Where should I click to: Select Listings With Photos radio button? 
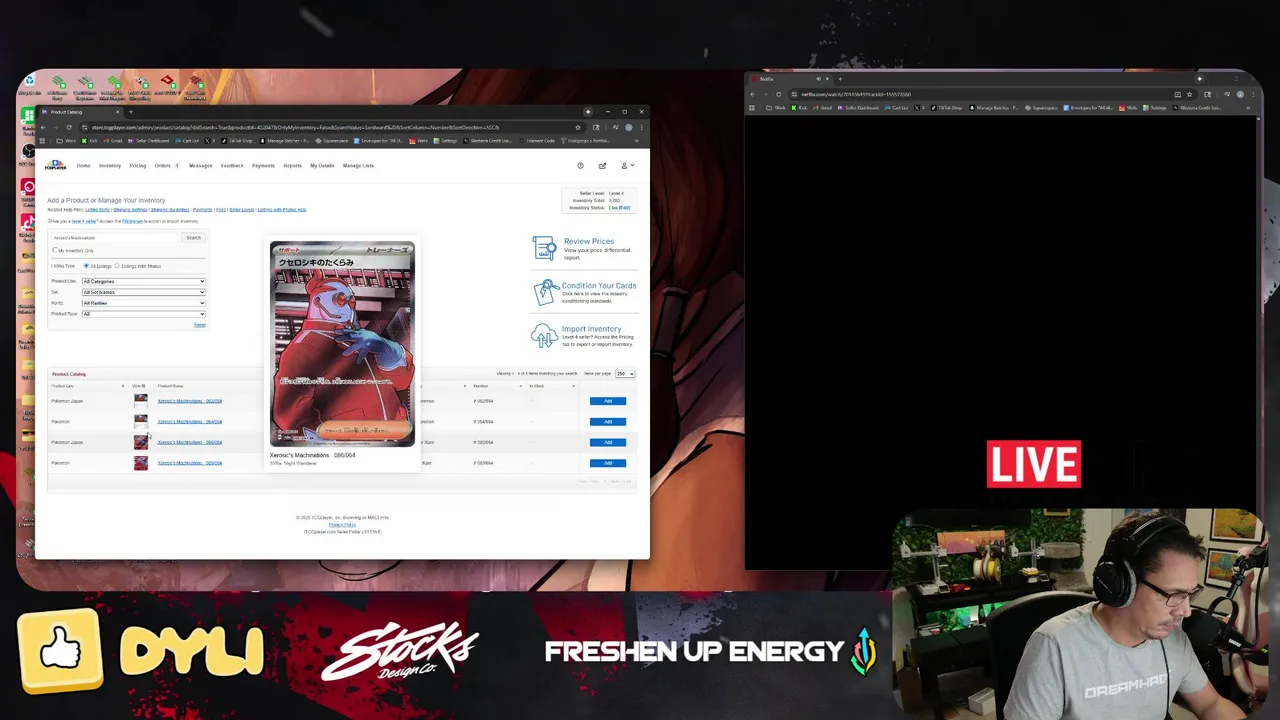pos(117,265)
